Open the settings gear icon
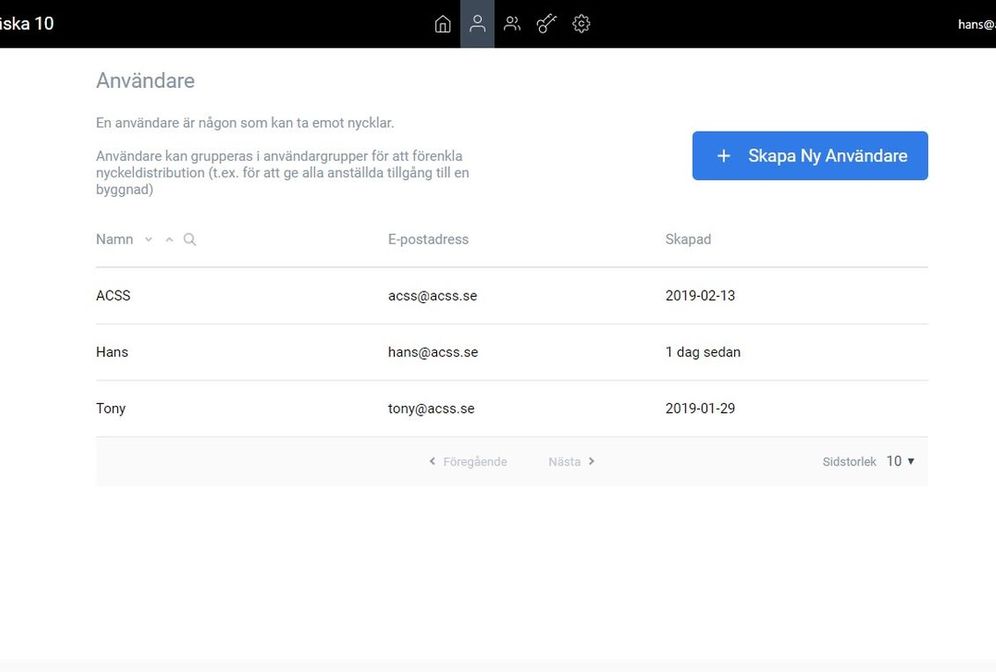The image size is (996, 672). tap(581, 24)
